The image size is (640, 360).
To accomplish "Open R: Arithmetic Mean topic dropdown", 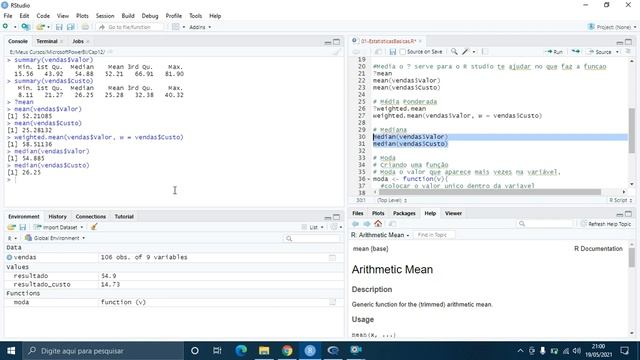I will pos(380,235).
